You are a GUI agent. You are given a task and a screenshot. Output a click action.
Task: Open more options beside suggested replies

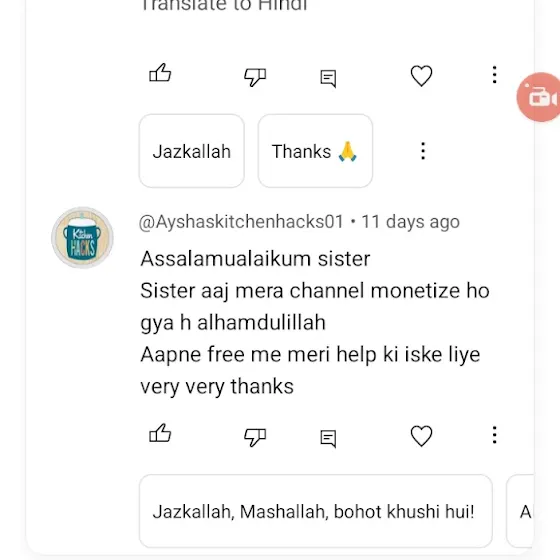coord(423,151)
